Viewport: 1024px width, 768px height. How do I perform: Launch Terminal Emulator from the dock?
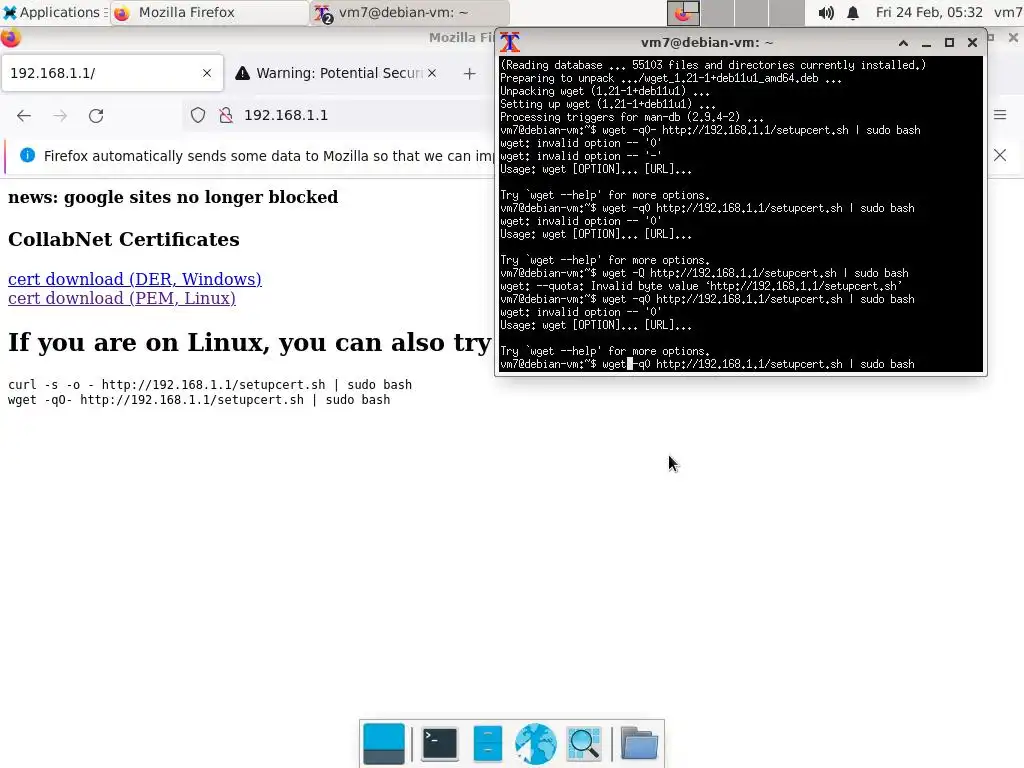tap(440, 744)
